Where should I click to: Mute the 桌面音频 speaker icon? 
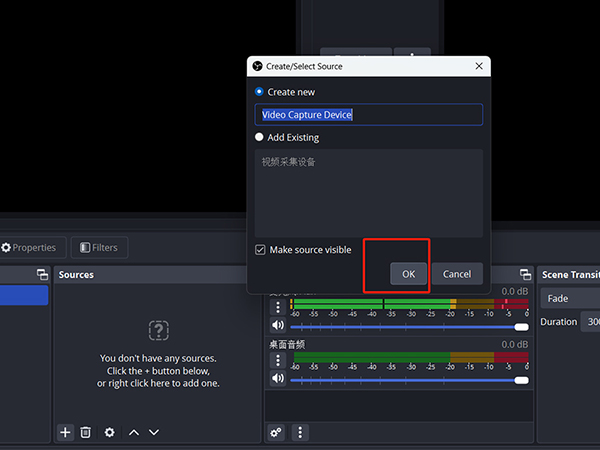click(277, 380)
